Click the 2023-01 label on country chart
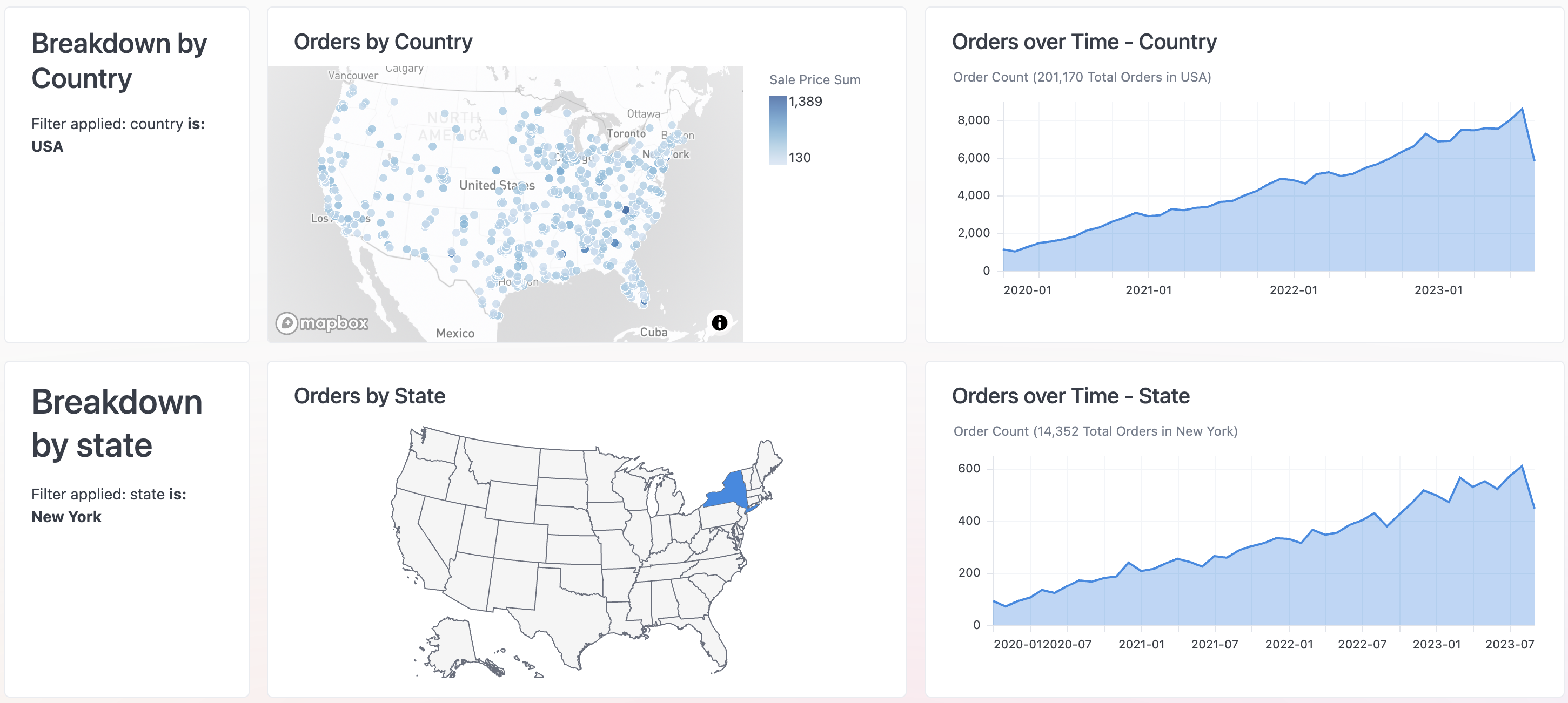The height and width of the screenshot is (703, 1568). click(x=1438, y=290)
